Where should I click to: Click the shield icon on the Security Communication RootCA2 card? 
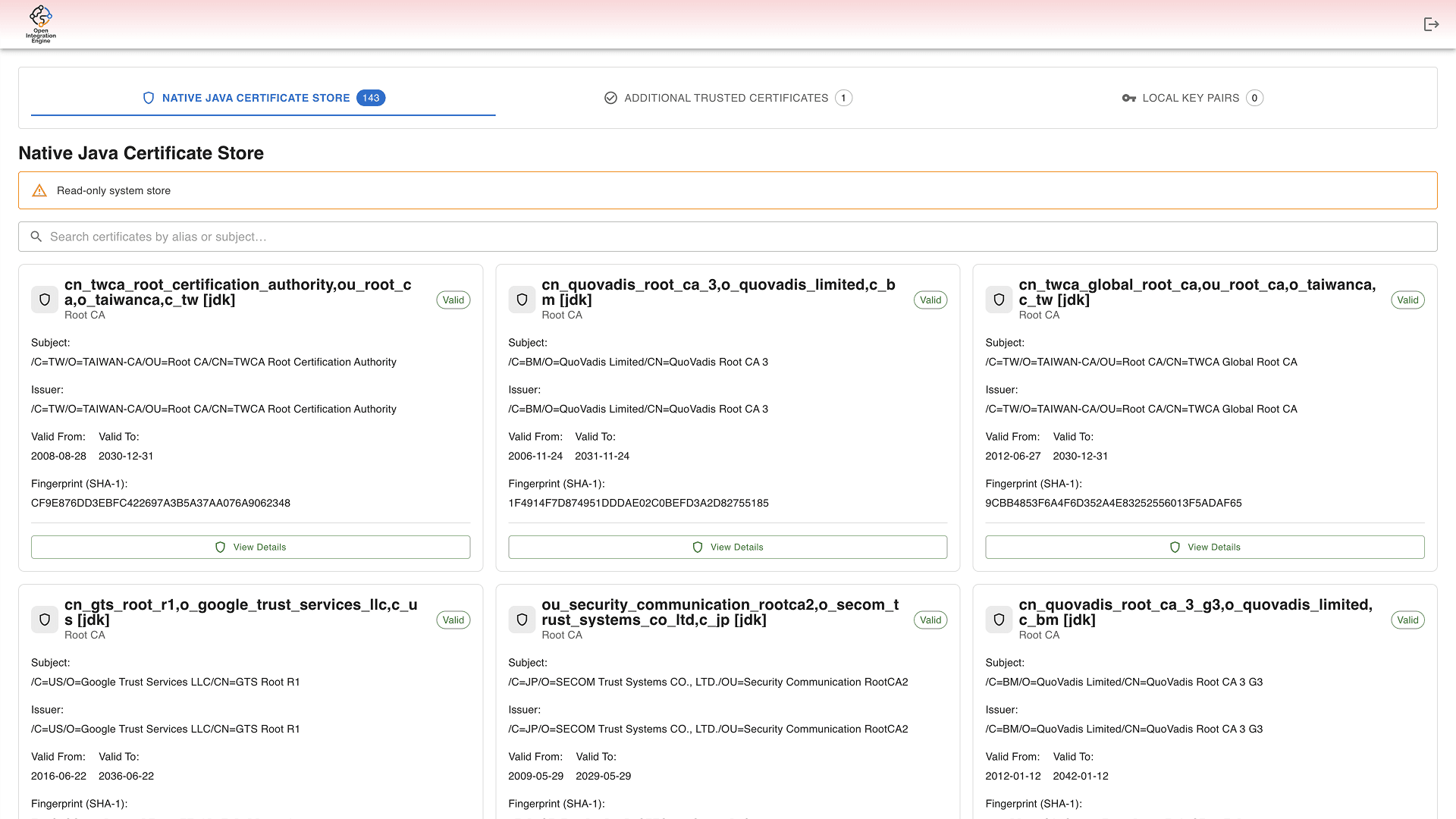coord(522,620)
